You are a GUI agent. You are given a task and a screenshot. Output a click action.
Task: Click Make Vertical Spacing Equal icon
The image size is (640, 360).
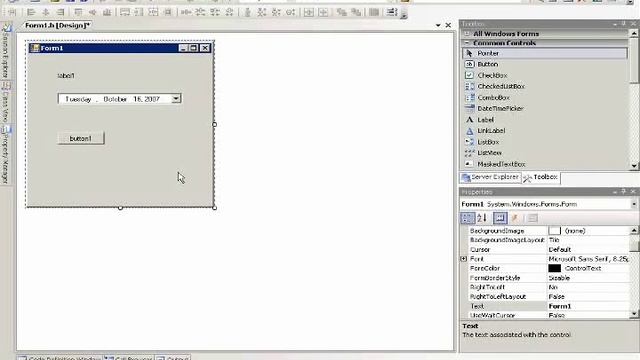click(247, 12)
